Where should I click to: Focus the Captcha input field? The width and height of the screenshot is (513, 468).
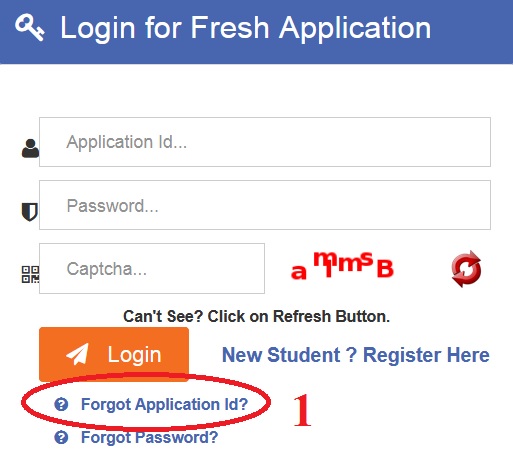[152, 268]
